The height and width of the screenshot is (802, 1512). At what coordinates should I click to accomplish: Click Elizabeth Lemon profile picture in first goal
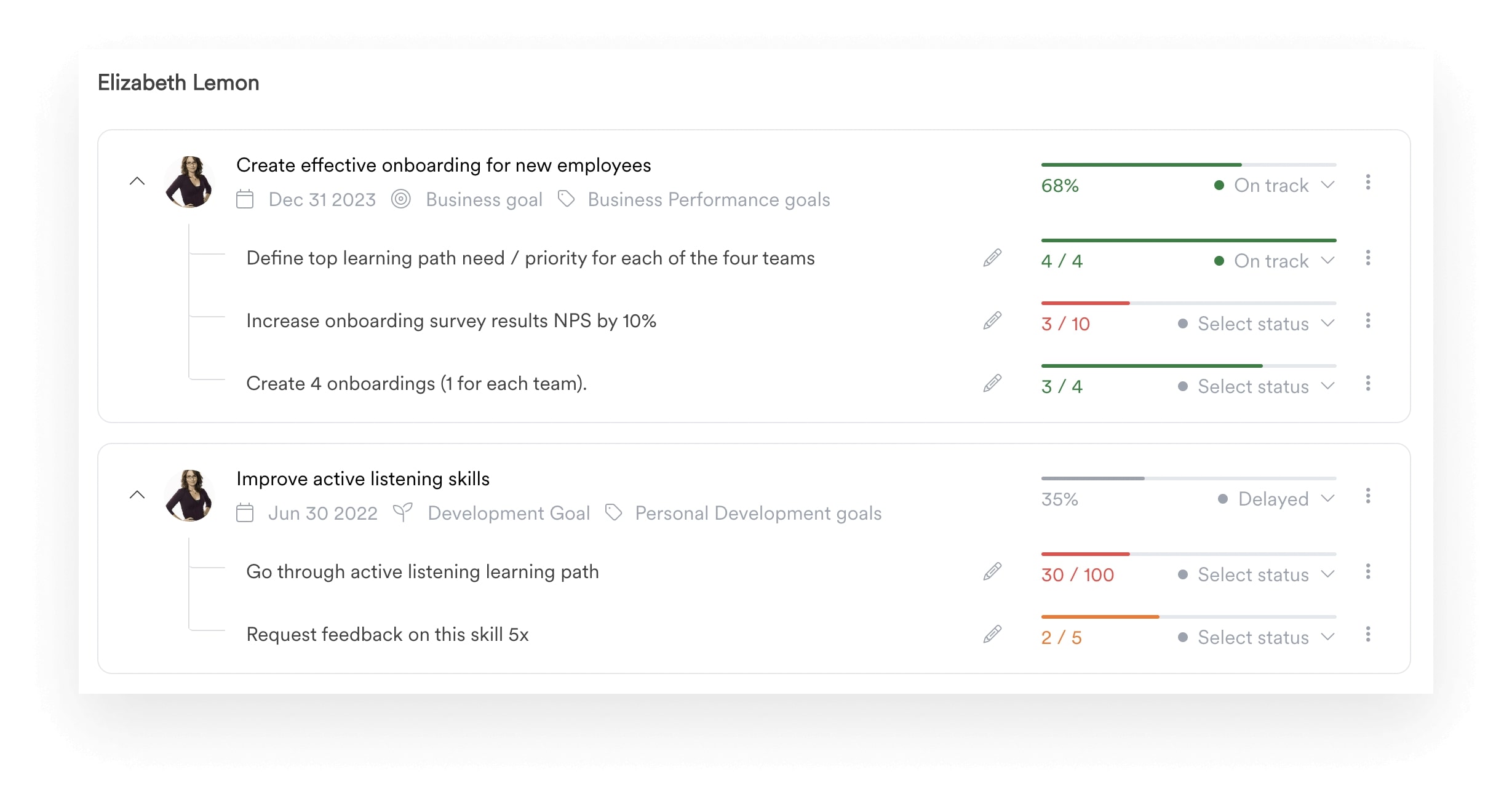pos(190,180)
